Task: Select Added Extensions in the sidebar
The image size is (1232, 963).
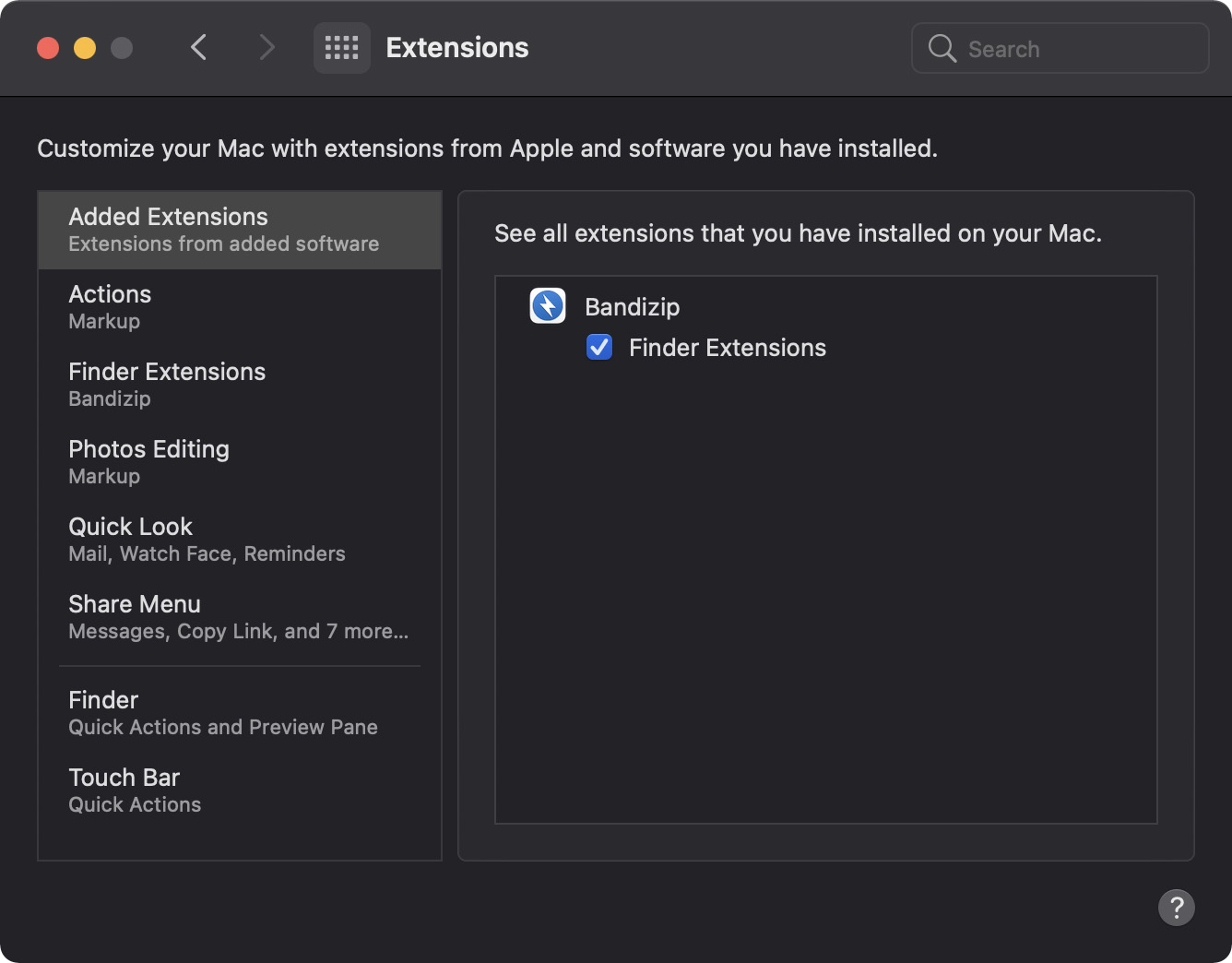Action: 240,230
